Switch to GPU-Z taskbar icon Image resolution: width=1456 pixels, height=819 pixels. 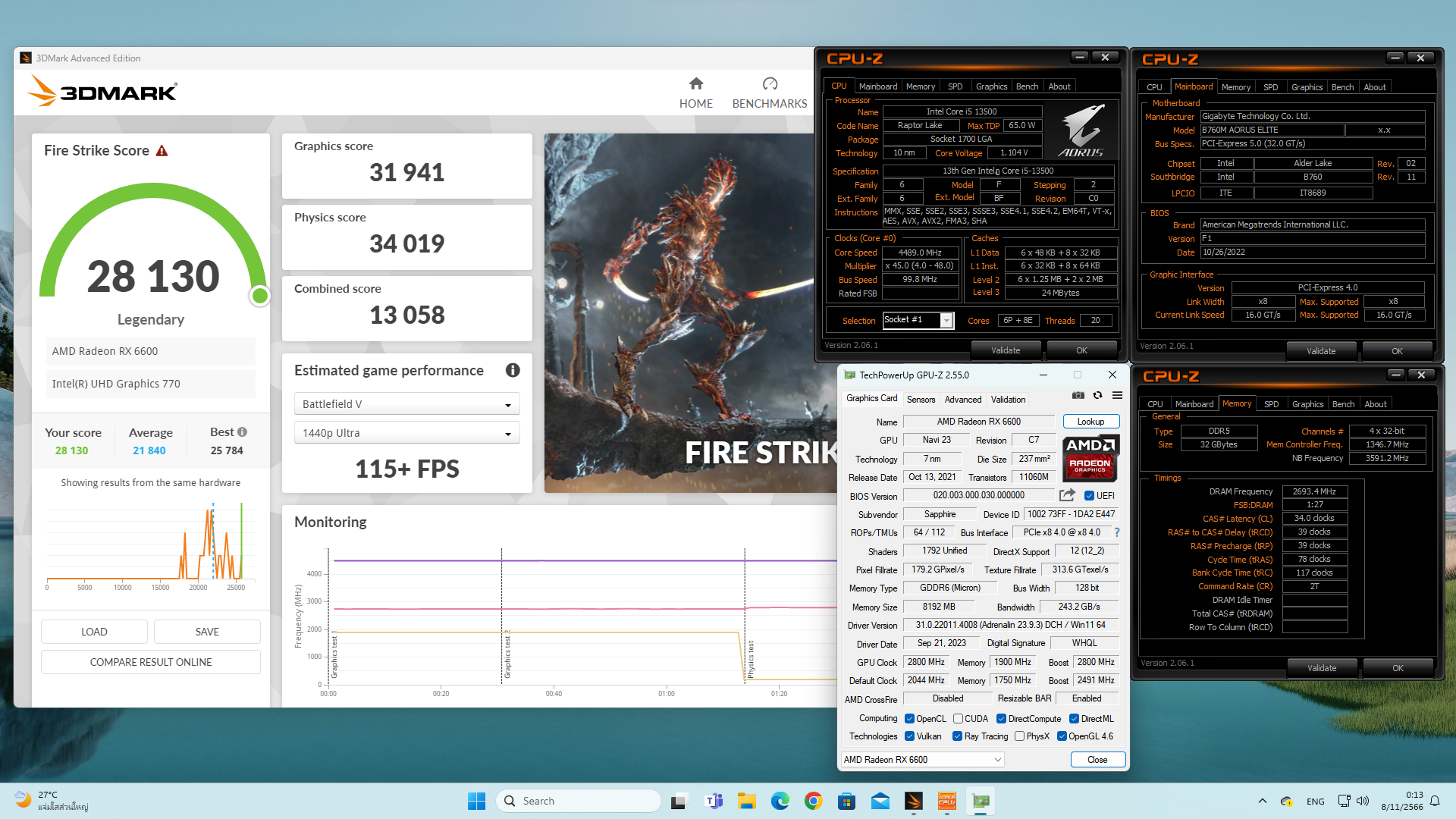click(981, 801)
